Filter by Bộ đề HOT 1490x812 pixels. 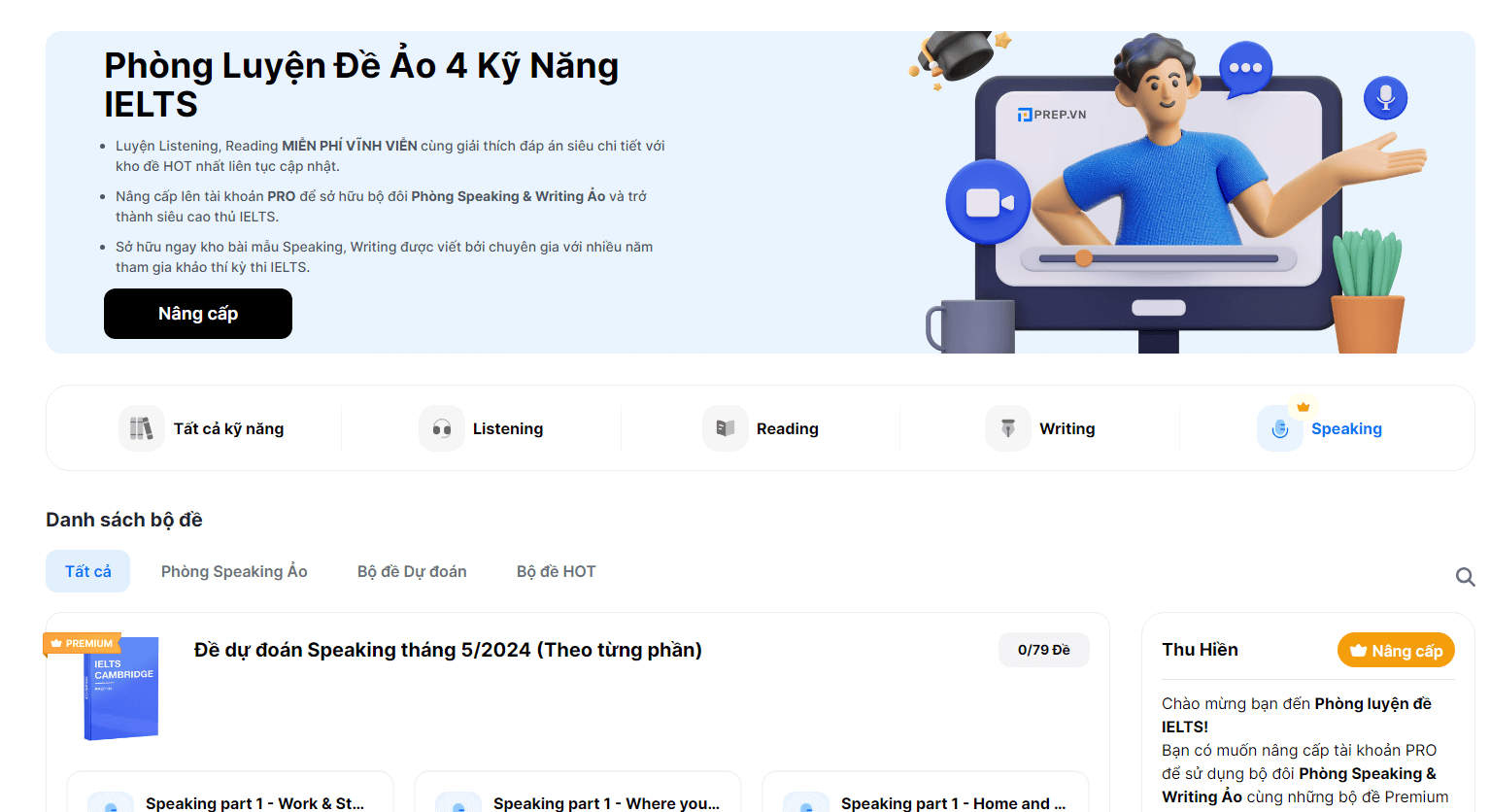(x=557, y=571)
